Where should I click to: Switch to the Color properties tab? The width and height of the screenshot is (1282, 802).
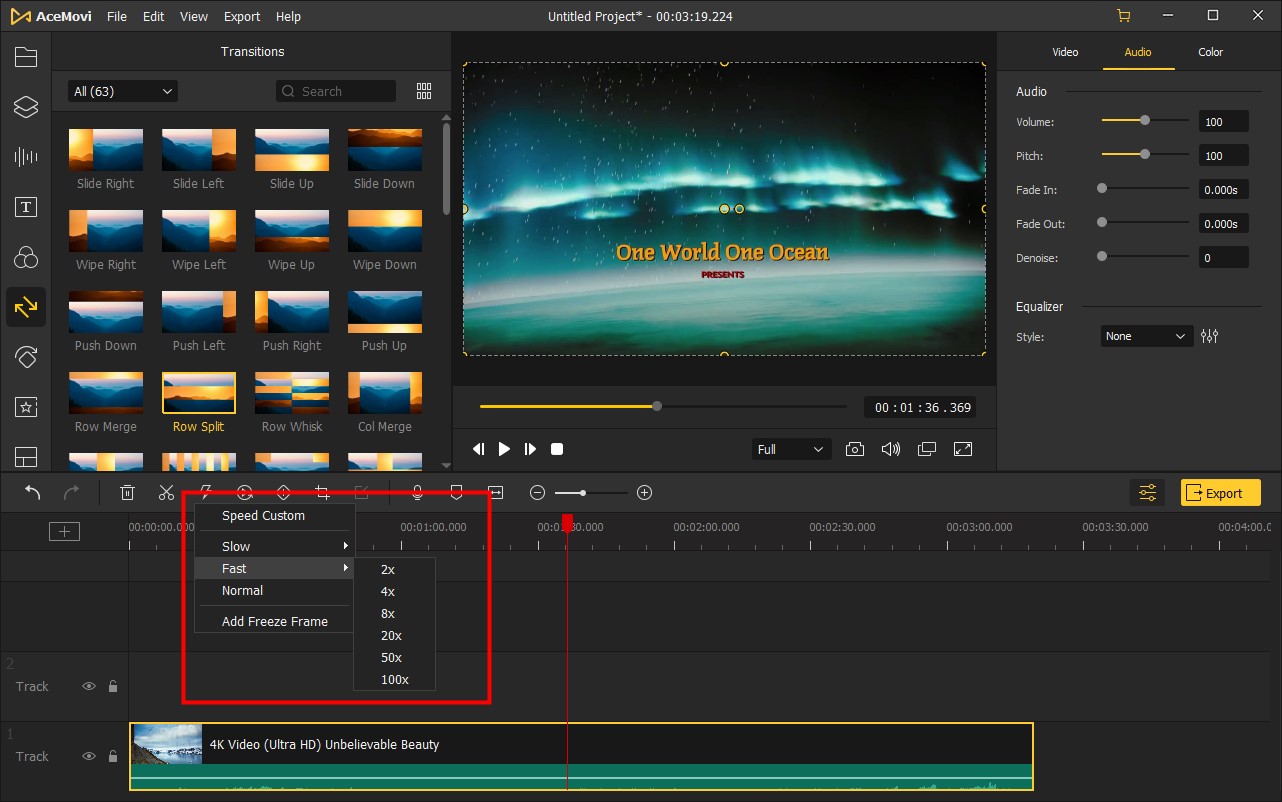click(1210, 52)
